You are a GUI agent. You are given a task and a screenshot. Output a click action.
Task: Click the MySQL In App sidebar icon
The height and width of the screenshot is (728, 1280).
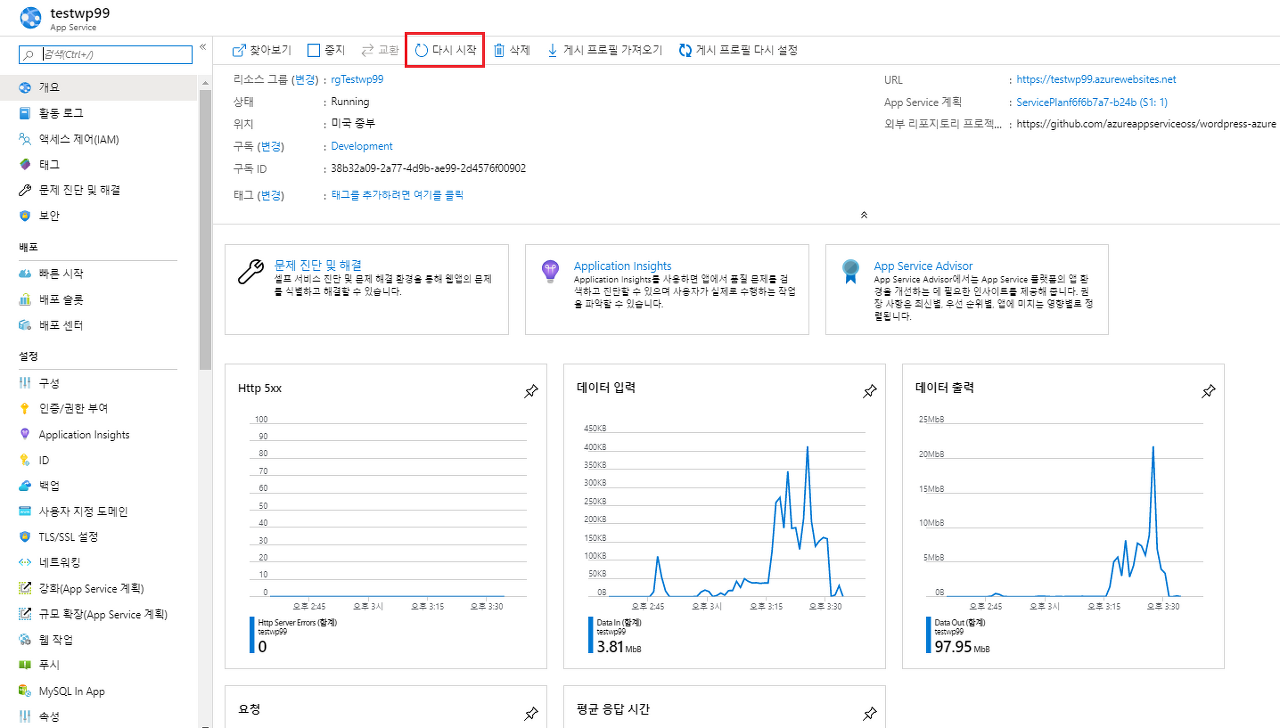(25, 691)
